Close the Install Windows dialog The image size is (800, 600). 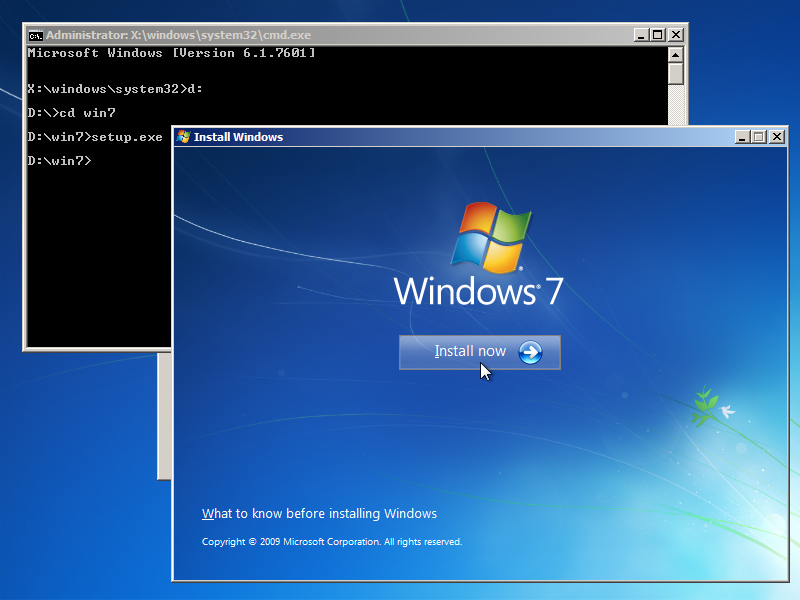[776, 137]
